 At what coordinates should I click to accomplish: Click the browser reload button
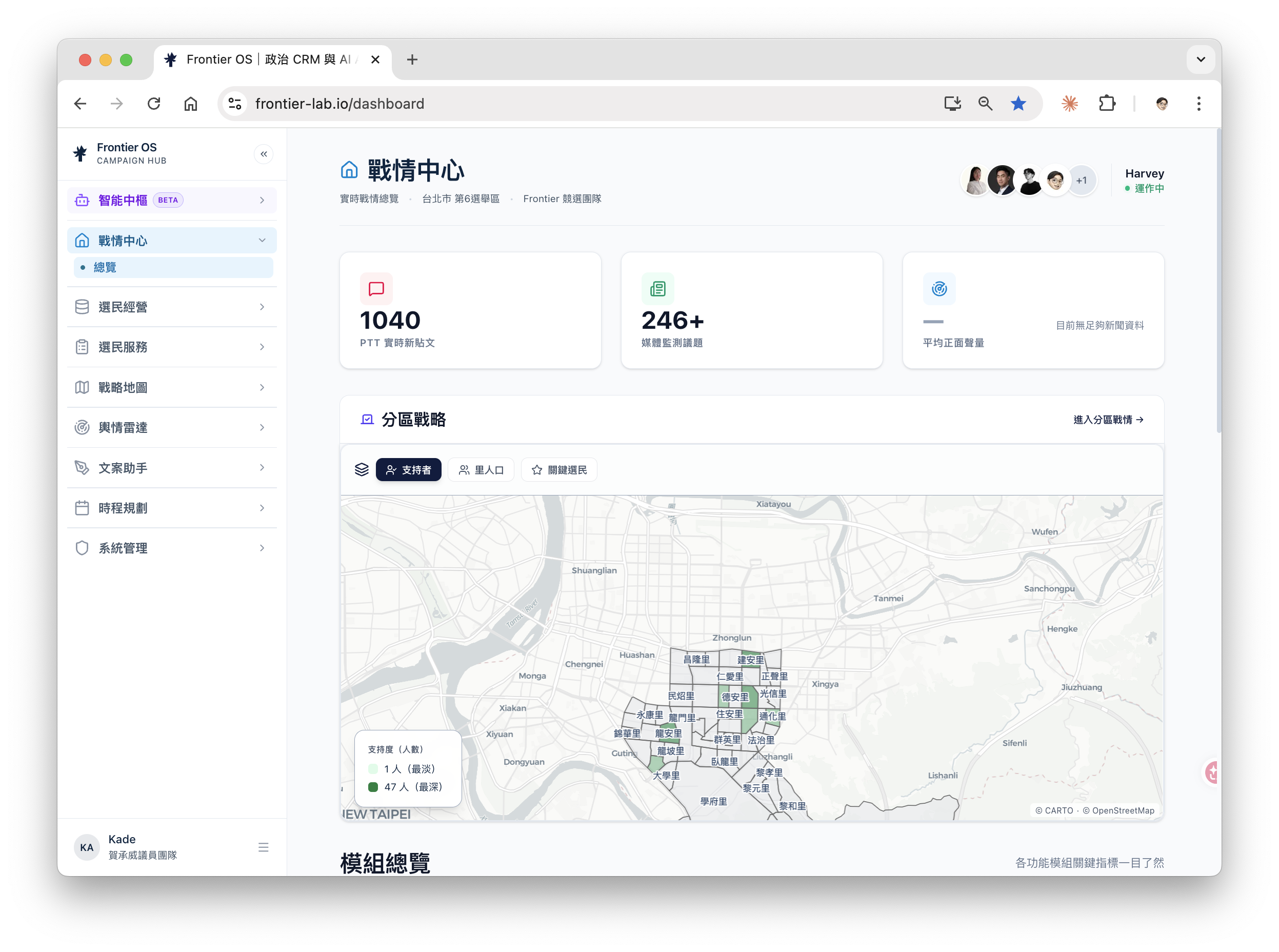[154, 104]
